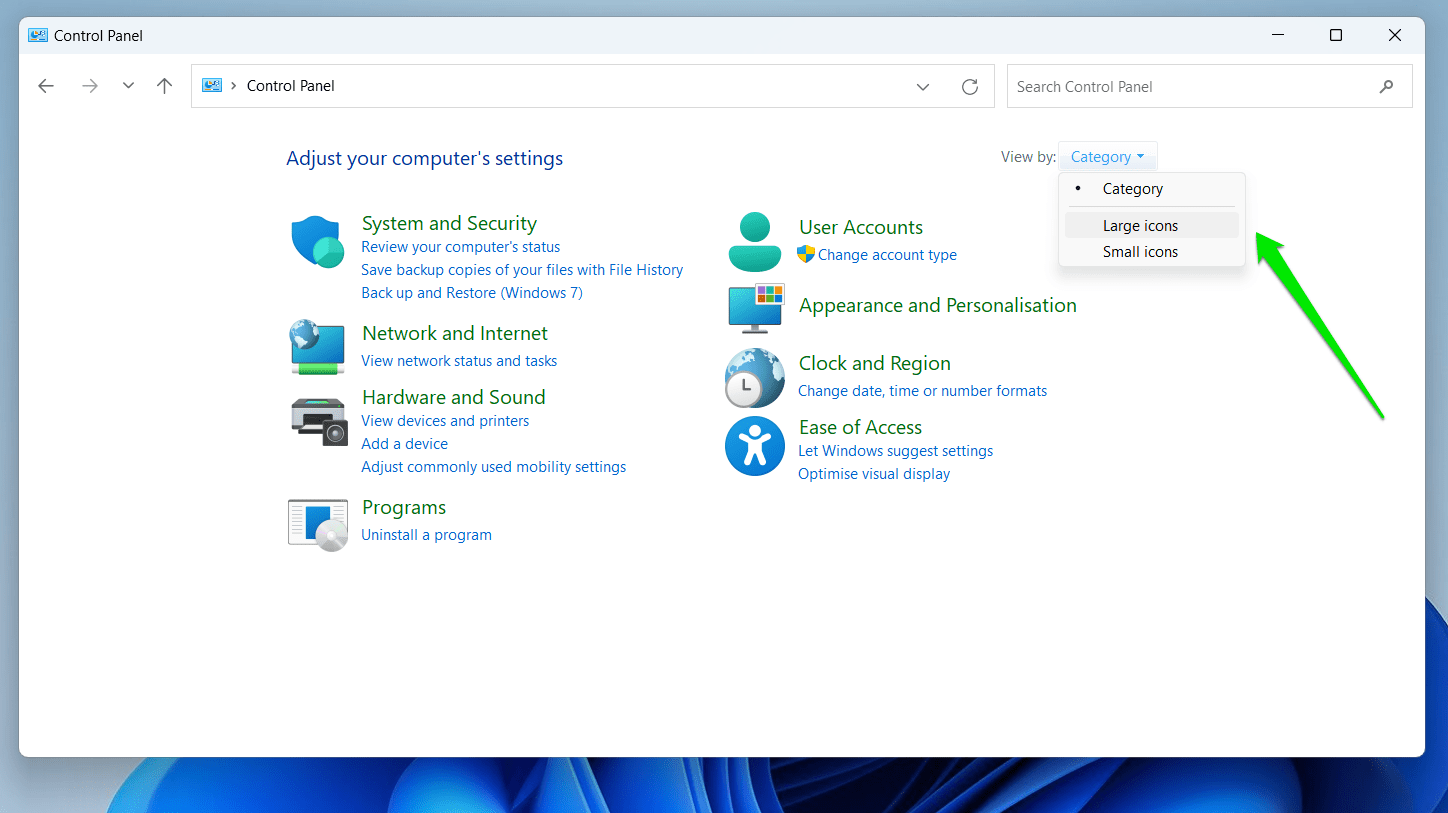This screenshot has width=1448, height=813.
Task: Open the recent locations chevron
Action: coord(128,86)
